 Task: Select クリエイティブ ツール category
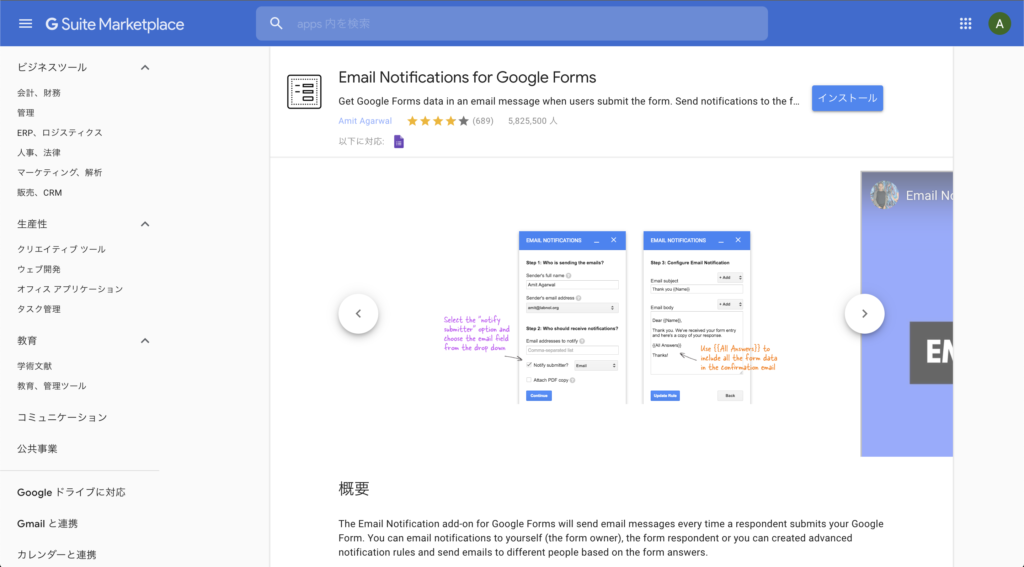[61, 250]
